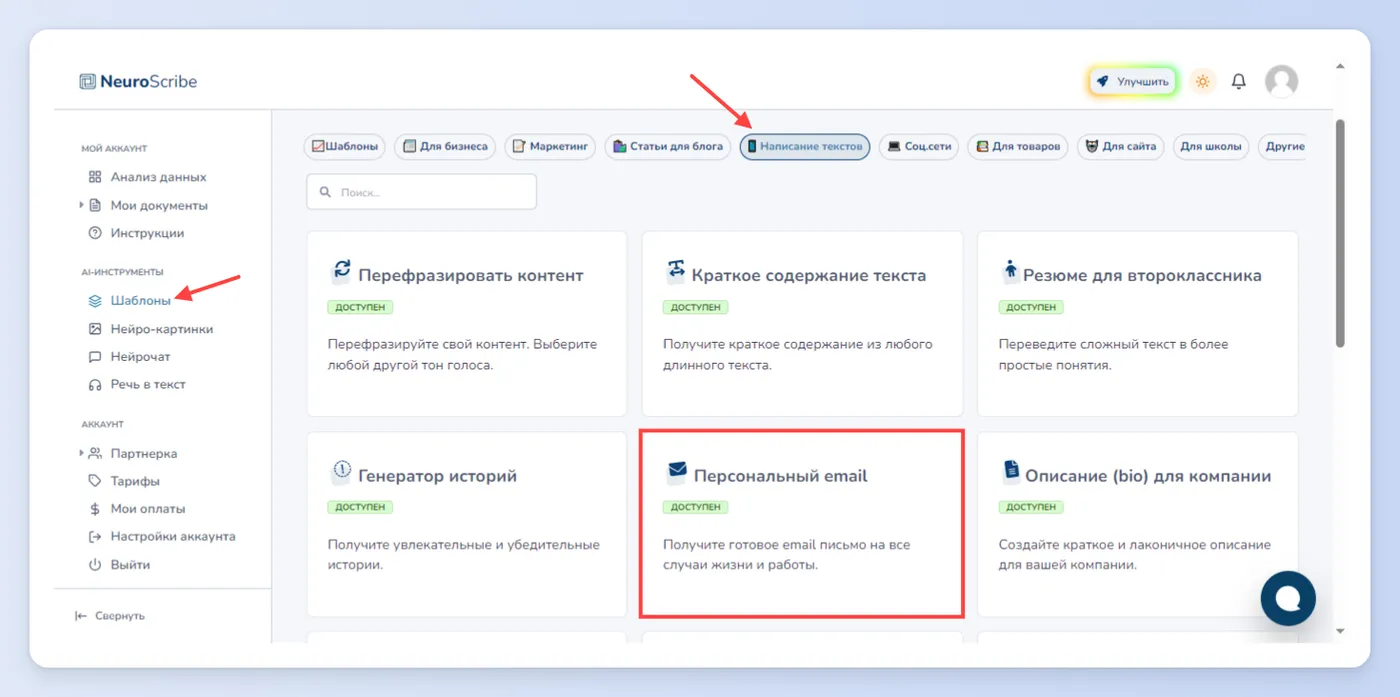Select the Для сайта tab

1121,147
